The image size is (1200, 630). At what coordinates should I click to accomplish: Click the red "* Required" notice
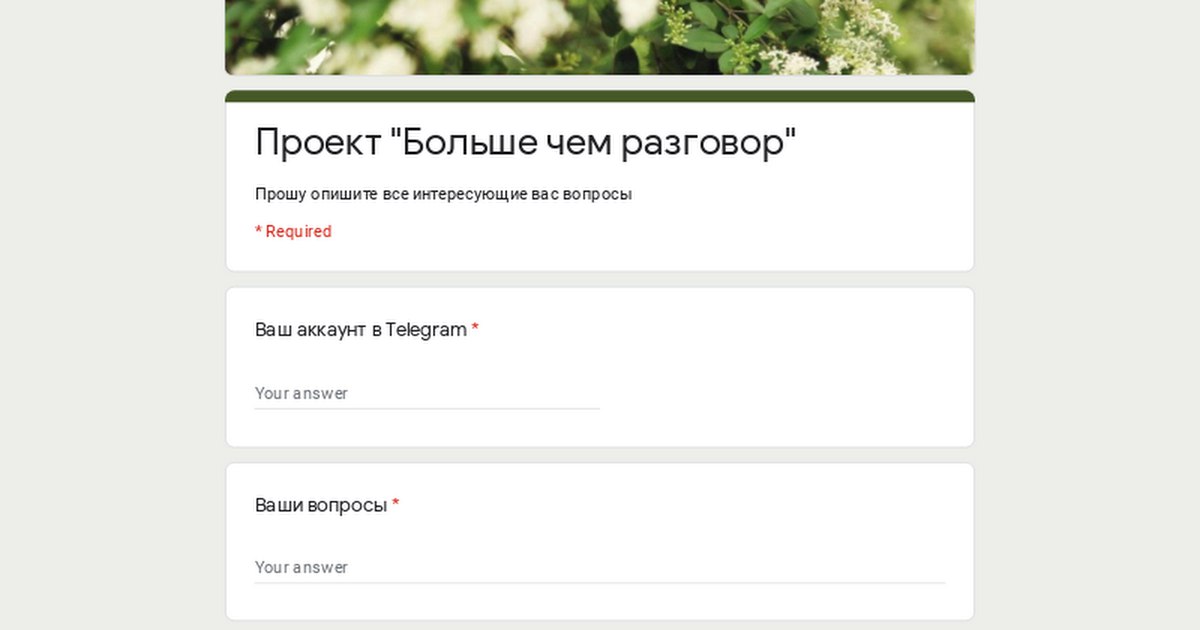point(293,231)
